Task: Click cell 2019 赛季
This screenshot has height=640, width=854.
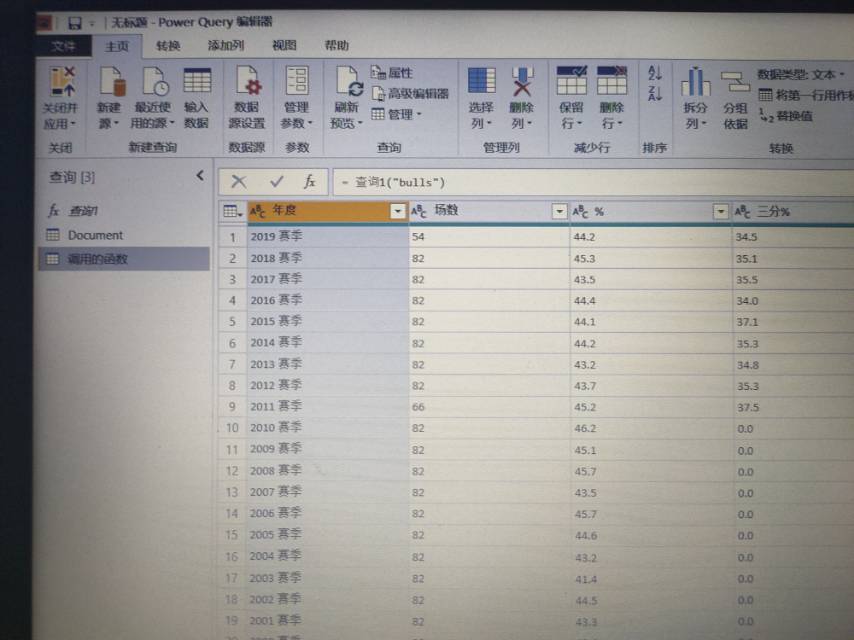Action: [x=327, y=236]
